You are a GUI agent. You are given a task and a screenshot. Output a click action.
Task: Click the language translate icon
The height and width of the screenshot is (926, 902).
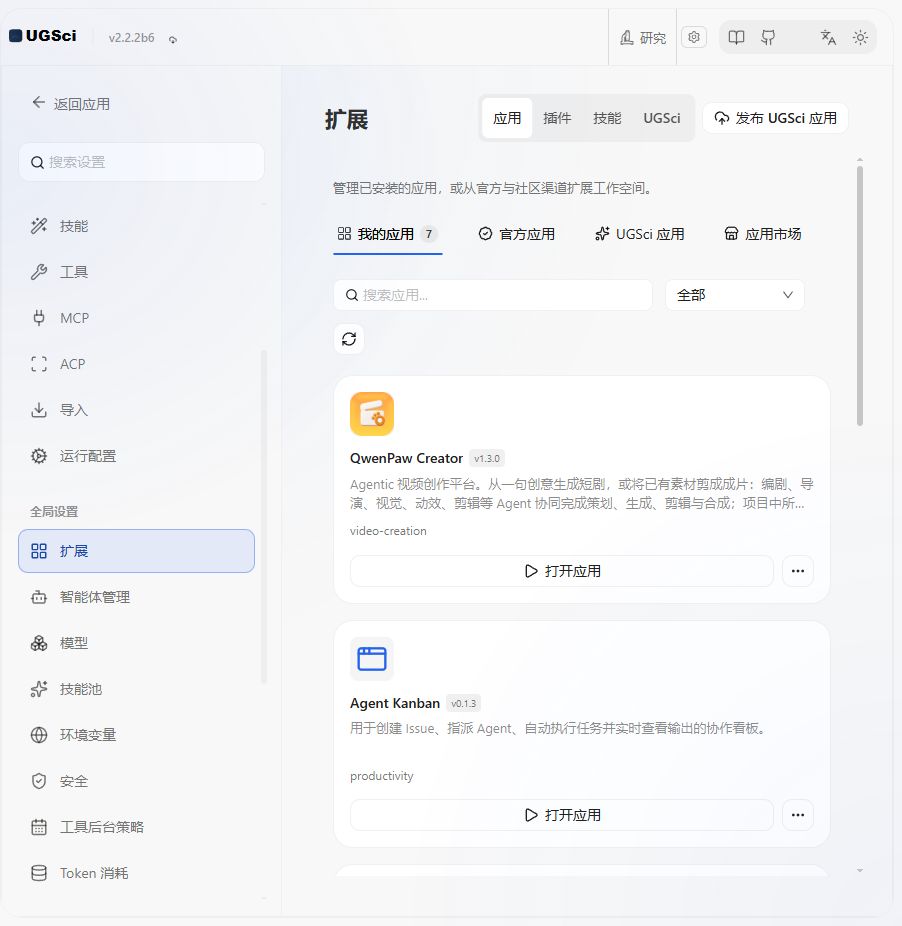828,38
